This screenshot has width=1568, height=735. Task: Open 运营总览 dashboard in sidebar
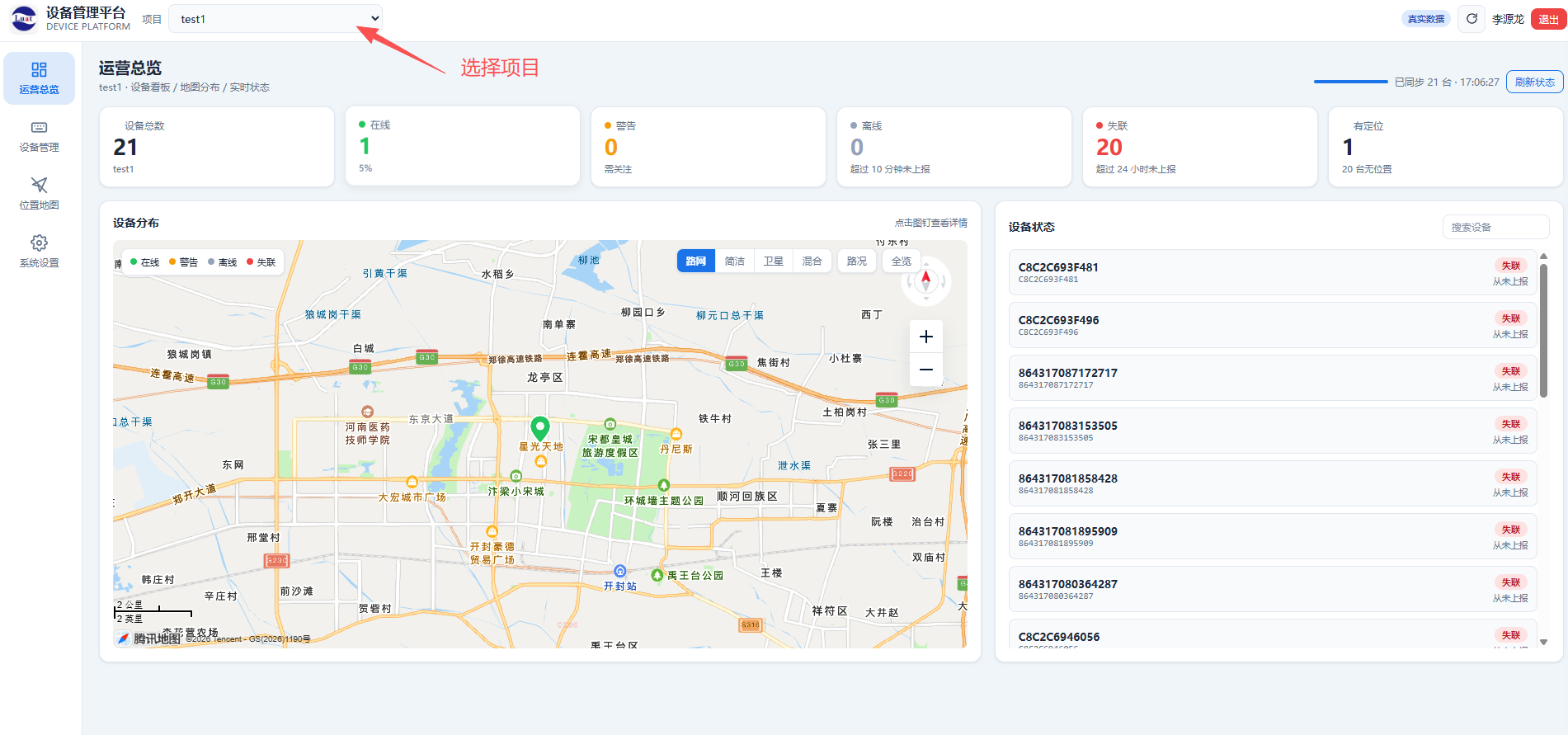[39, 78]
